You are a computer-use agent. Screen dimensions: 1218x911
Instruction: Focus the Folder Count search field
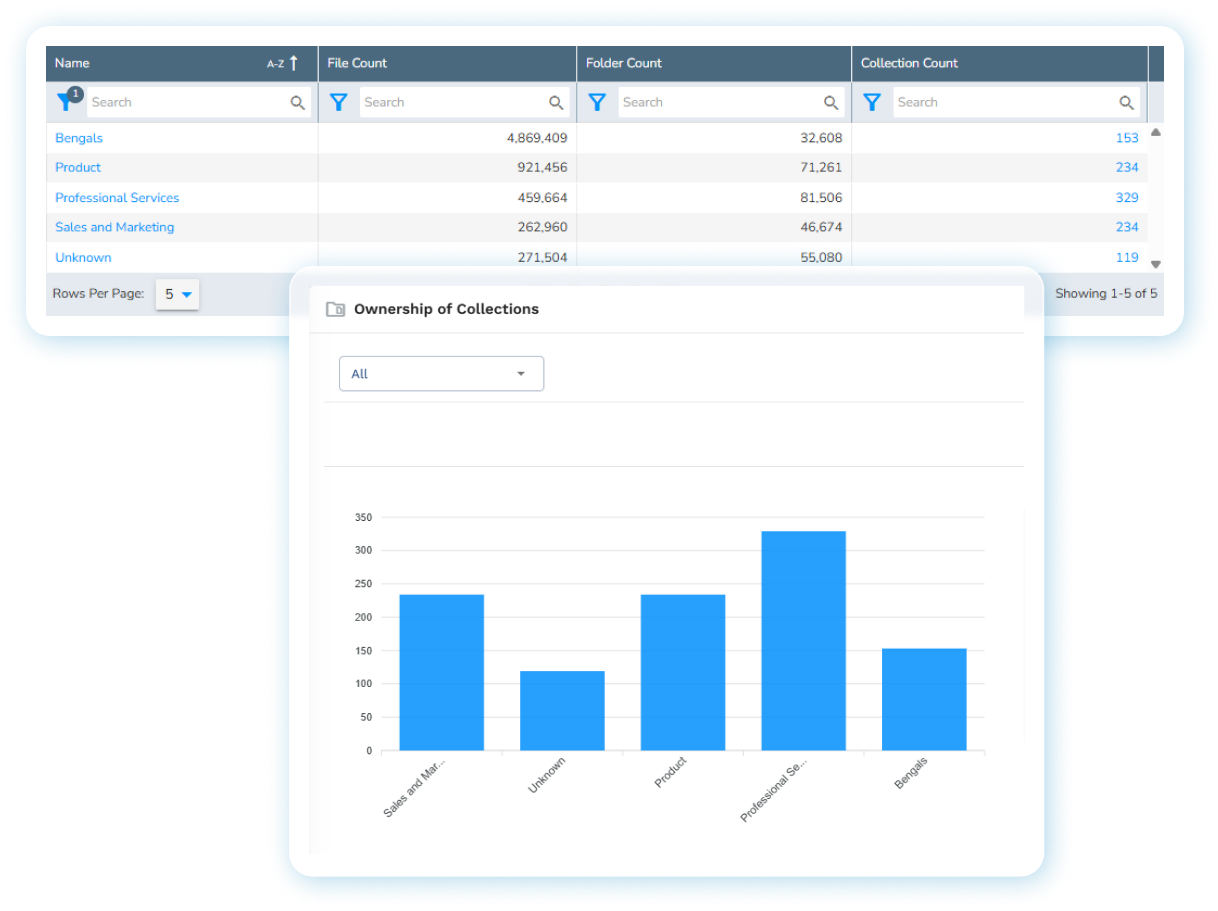coord(716,102)
